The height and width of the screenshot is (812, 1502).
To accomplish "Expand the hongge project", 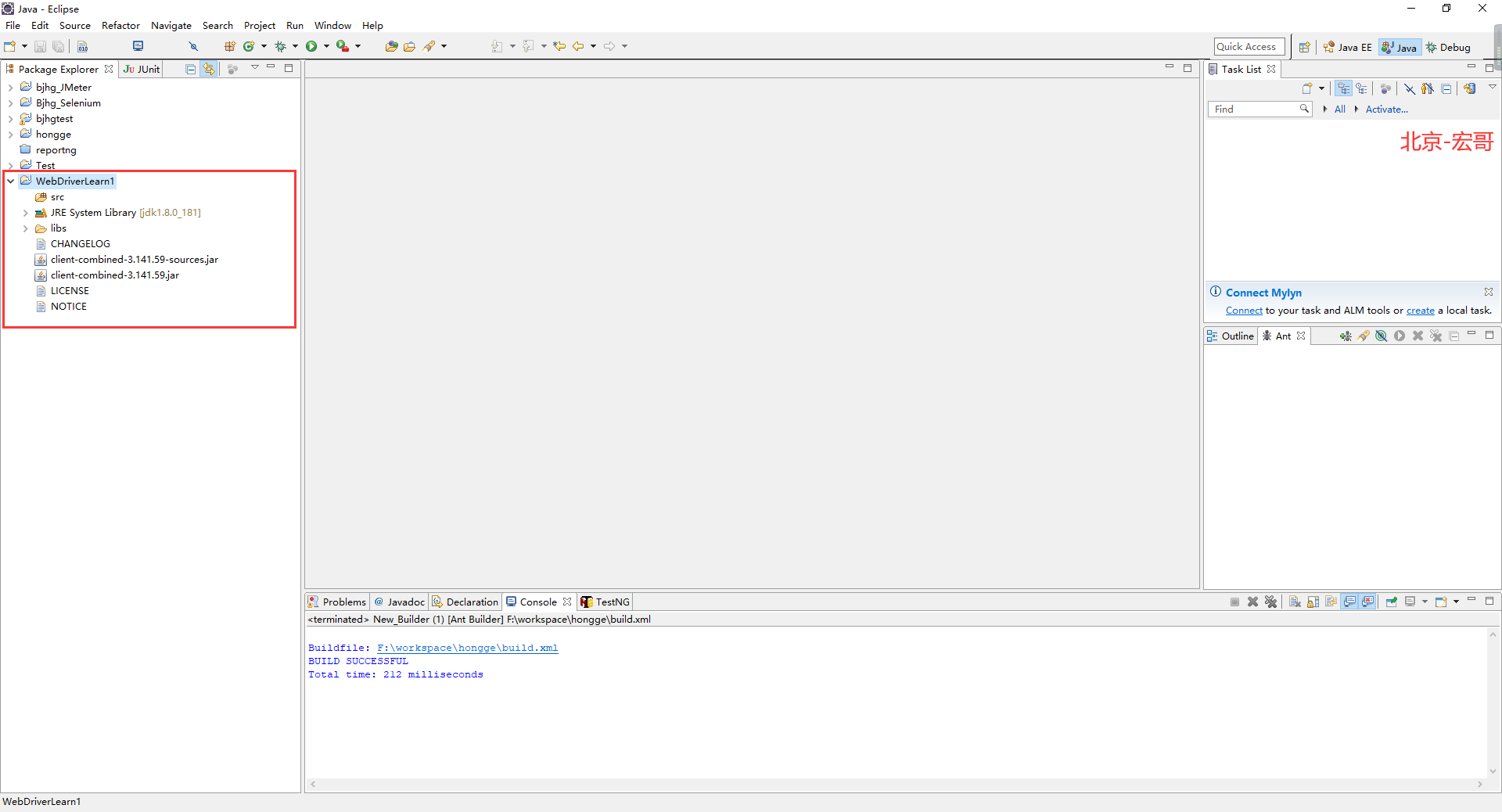I will [x=11, y=135].
